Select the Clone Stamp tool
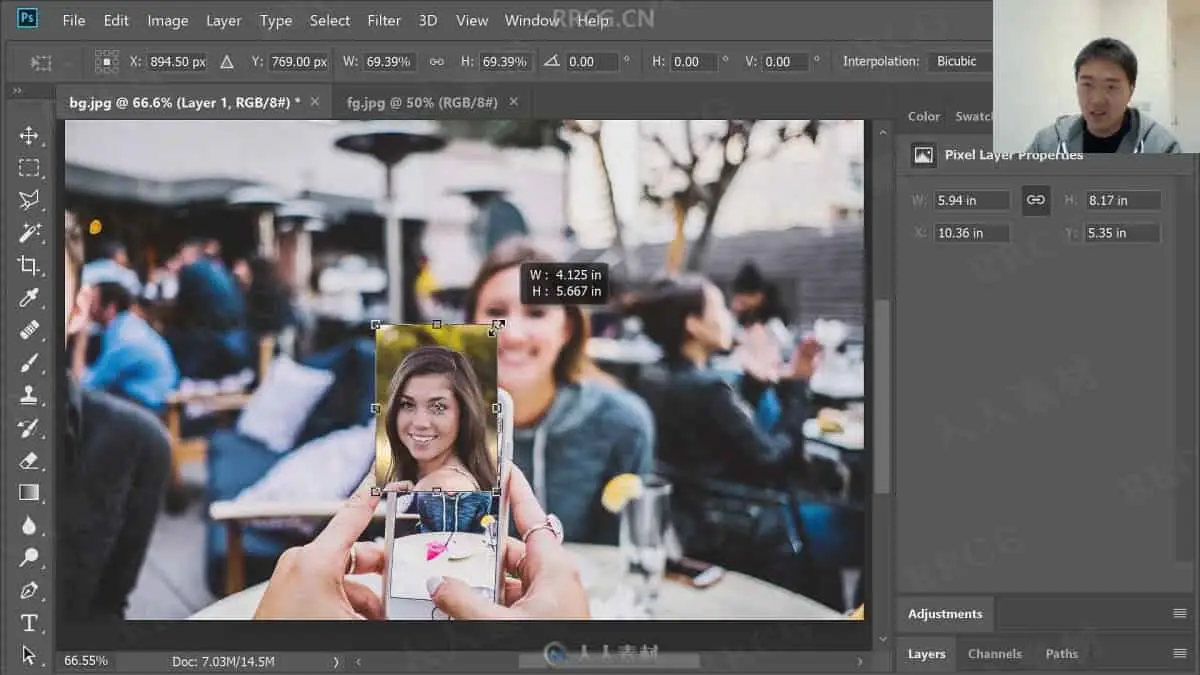Image resolution: width=1200 pixels, height=675 pixels. click(x=29, y=395)
